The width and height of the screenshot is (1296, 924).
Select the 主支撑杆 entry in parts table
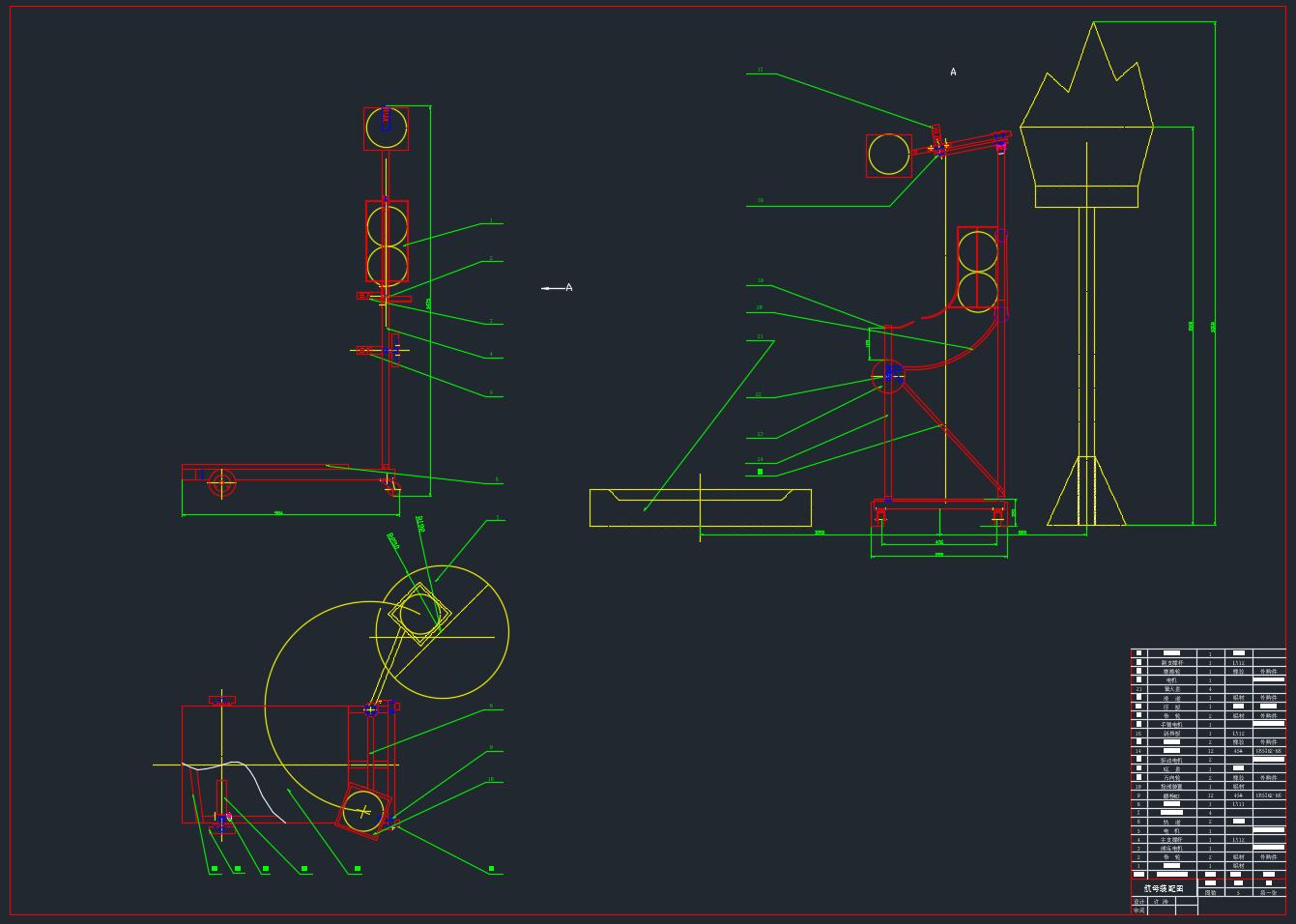[1171, 840]
